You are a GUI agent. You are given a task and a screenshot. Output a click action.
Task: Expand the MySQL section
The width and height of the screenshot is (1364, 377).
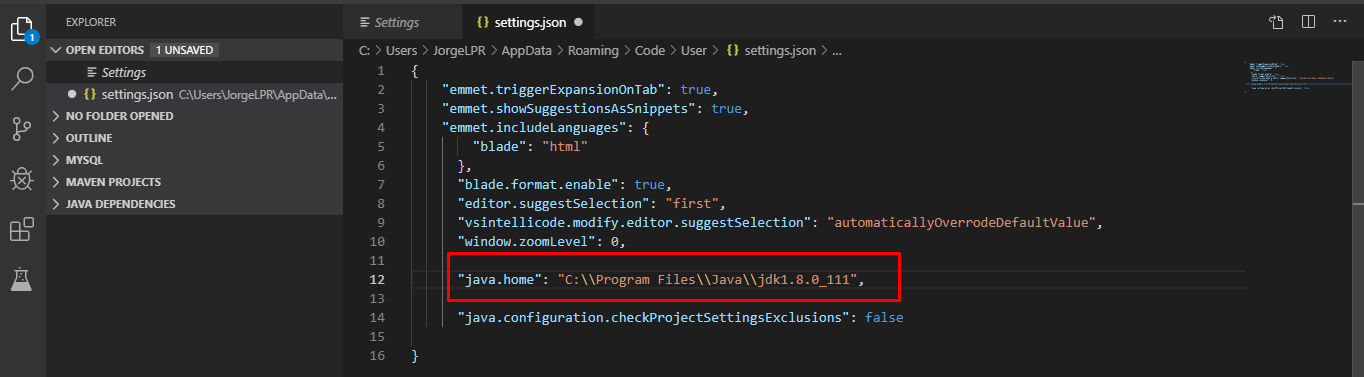click(x=194, y=160)
